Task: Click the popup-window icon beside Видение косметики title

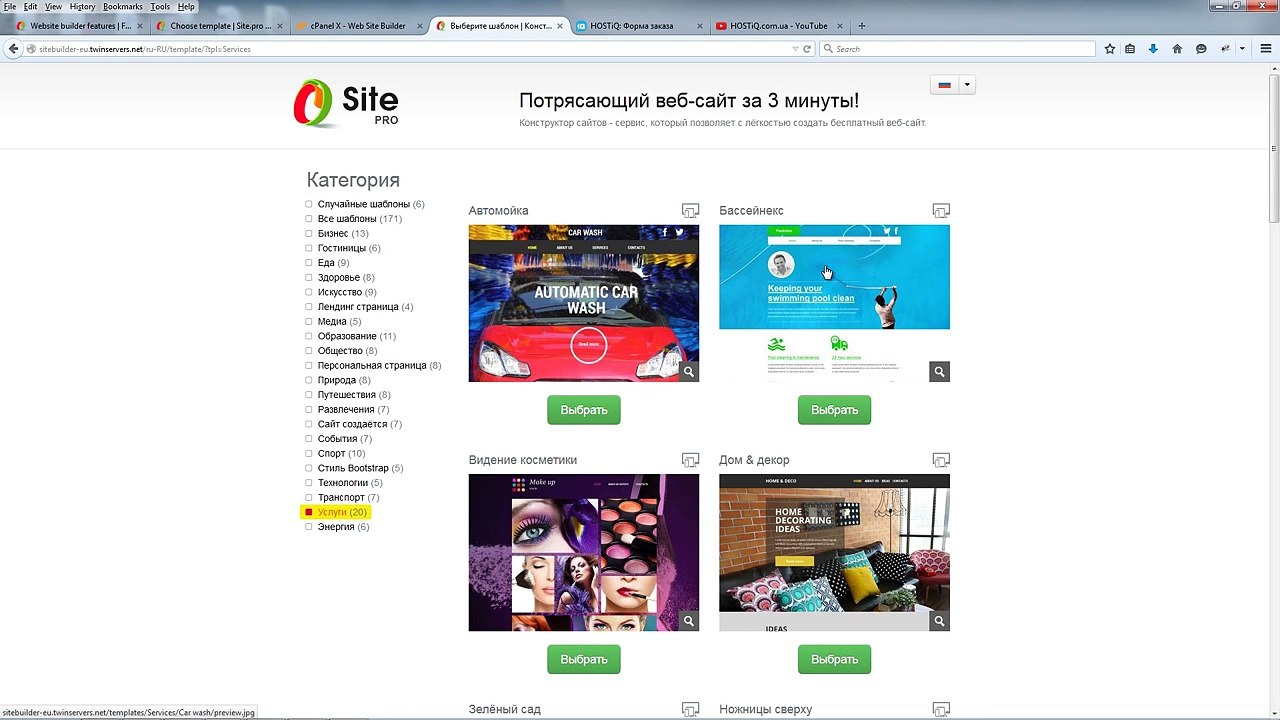Action: point(690,460)
